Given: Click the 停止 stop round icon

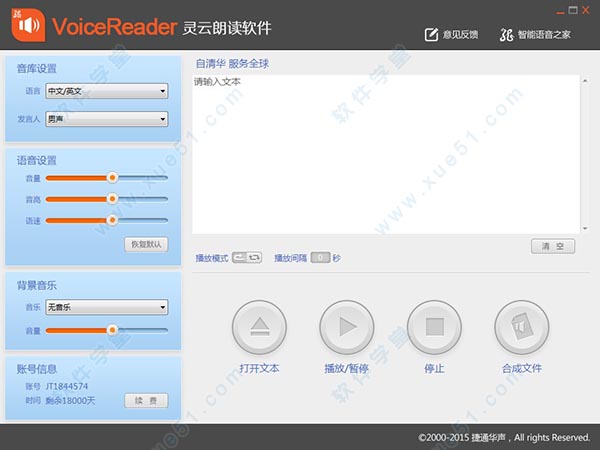Looking at the screenshot, I should point(435,327).
